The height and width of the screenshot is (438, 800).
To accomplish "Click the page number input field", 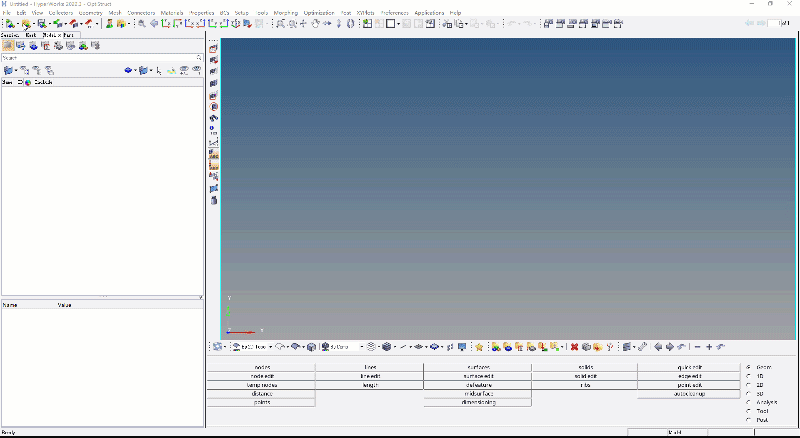I will click(774, 23).
